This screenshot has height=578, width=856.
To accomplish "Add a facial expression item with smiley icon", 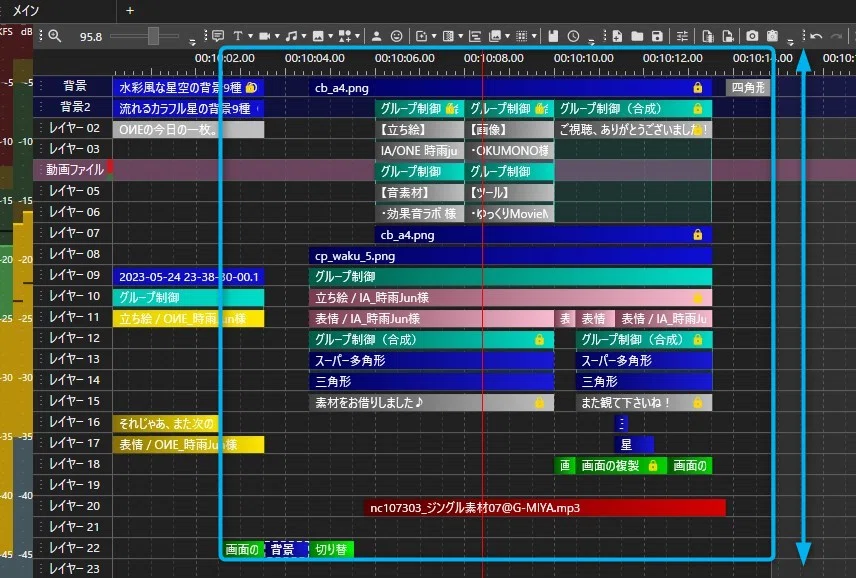I will (x=397, y=36).
